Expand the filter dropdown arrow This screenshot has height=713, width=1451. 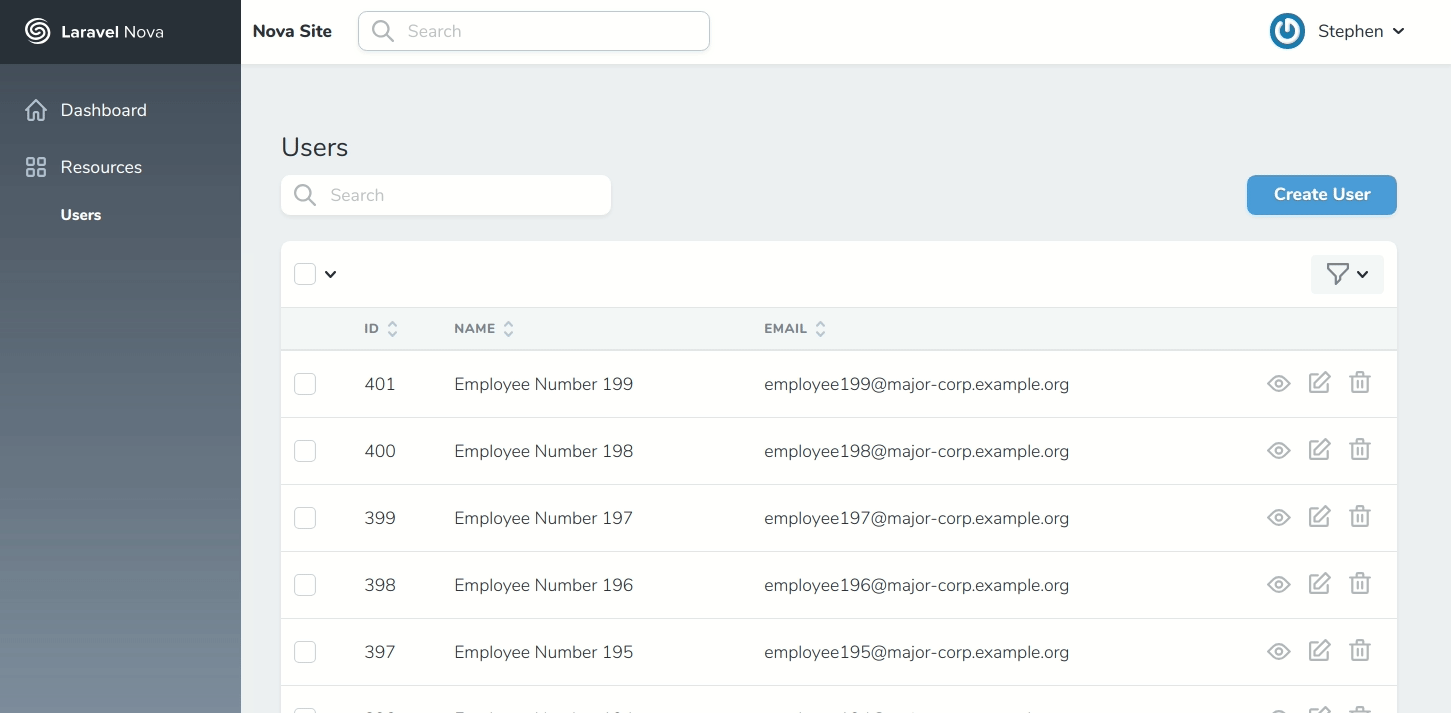pyautogui.click(x=1362, y=274)
